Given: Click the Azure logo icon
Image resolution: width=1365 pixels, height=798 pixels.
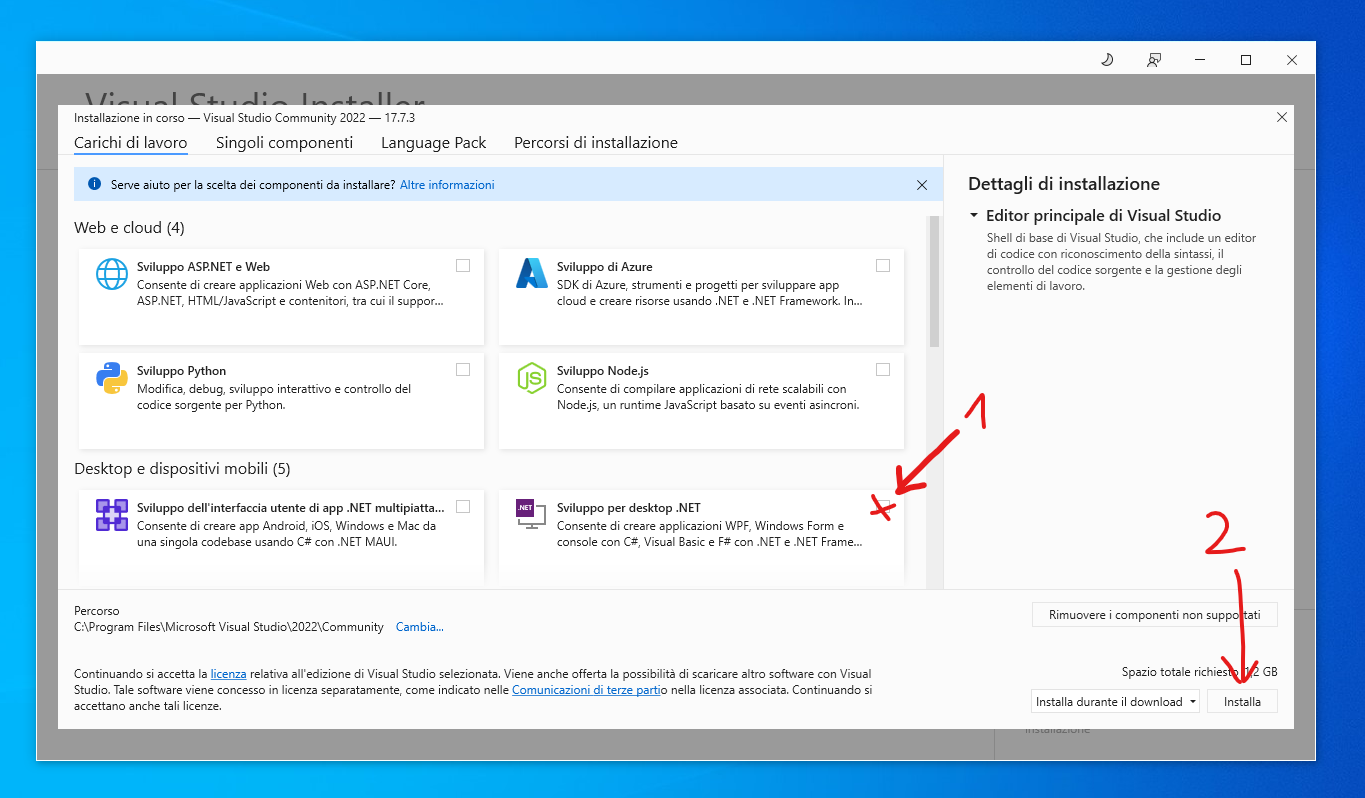Looking at the screenshot, I should (x=530, y=274).
